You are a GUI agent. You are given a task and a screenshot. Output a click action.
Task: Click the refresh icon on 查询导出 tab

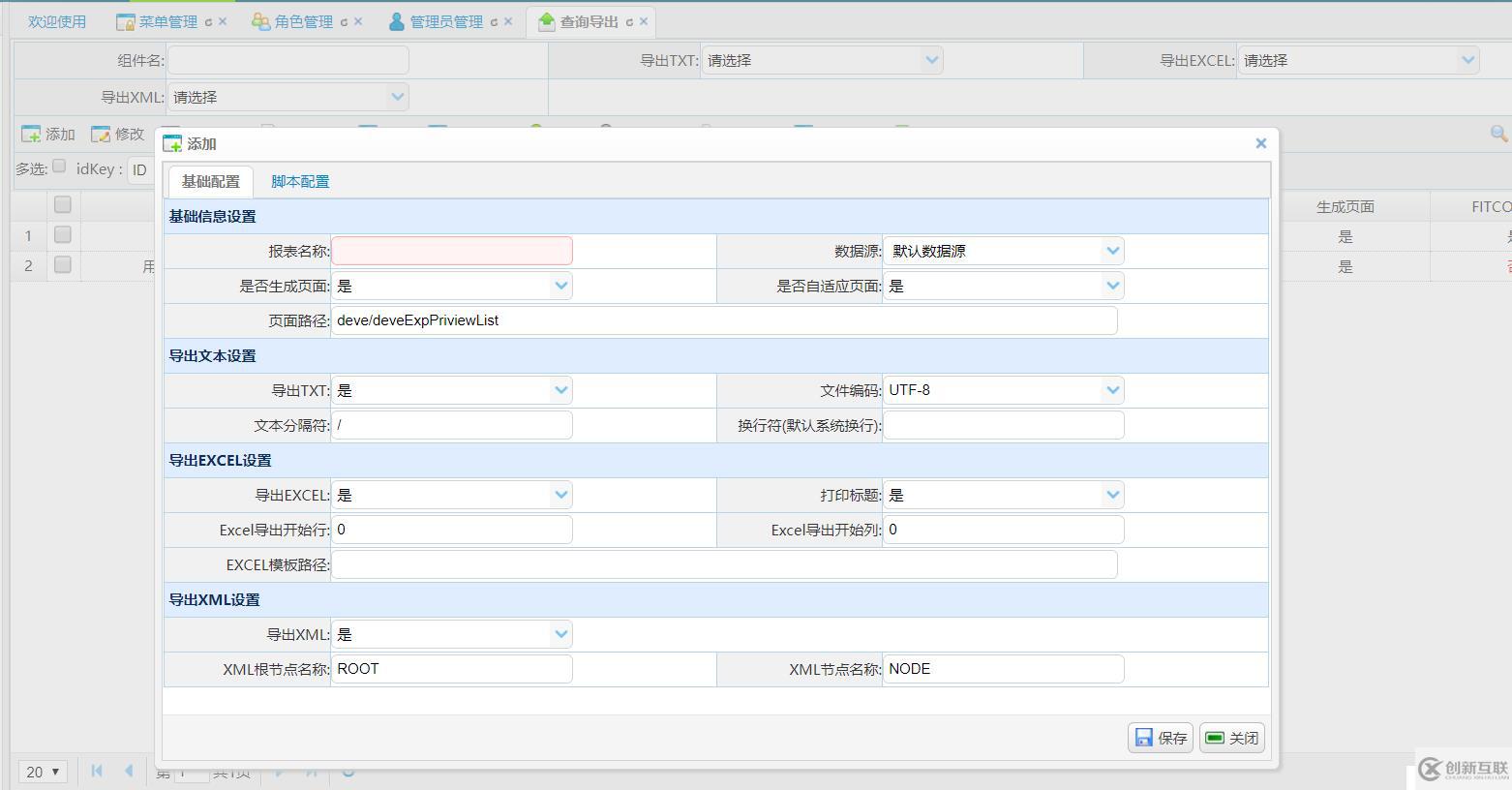point(628,20)
